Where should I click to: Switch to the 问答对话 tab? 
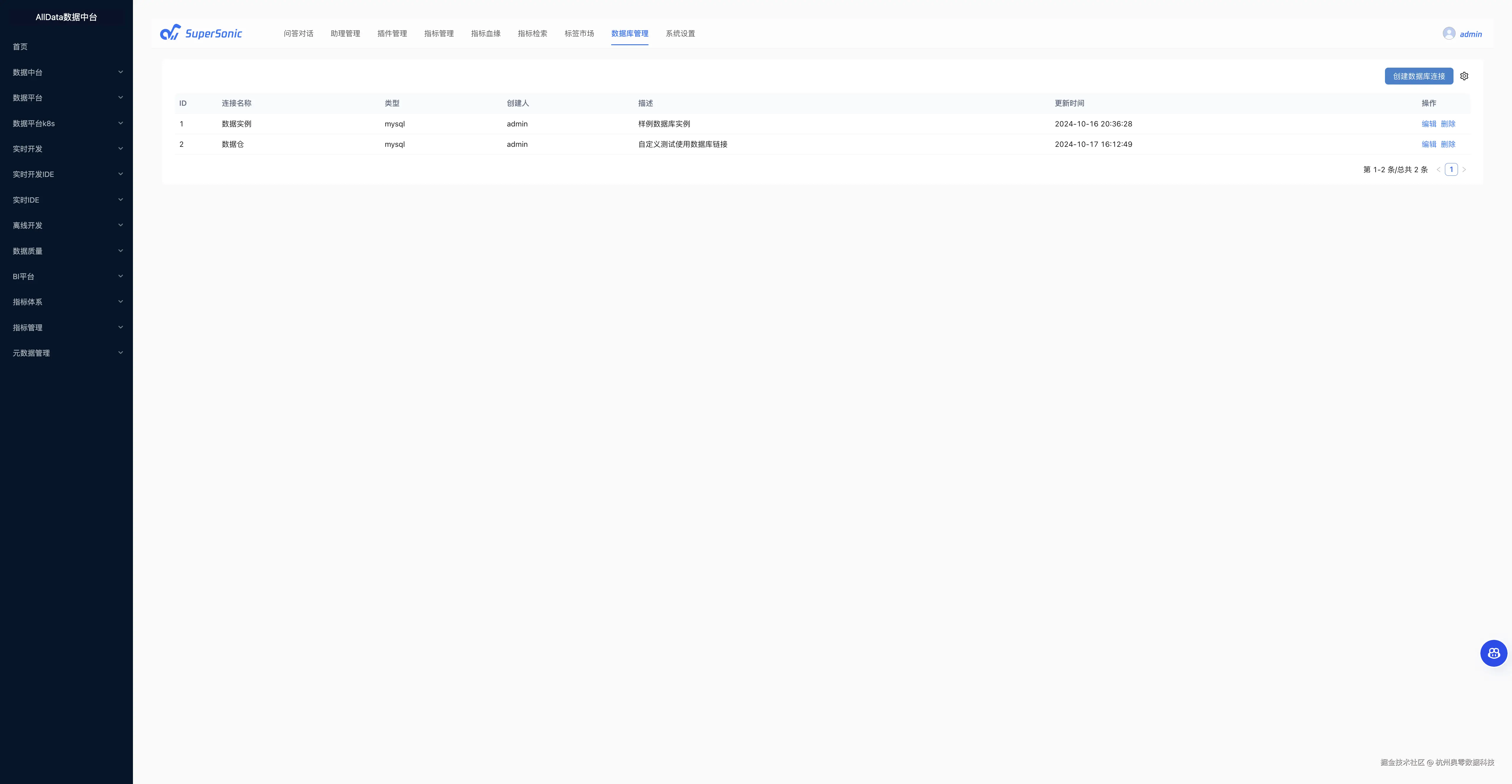[x=298, y=33]
